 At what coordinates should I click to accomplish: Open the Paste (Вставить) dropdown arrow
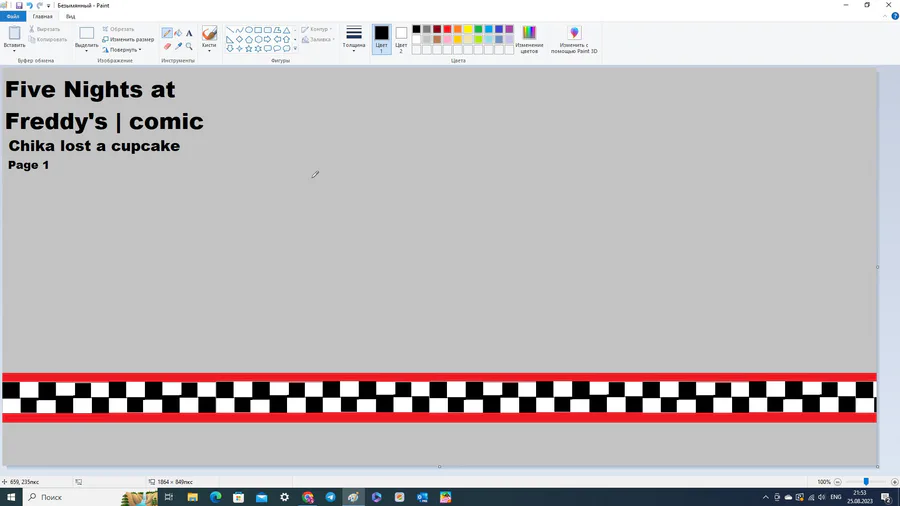click(14, 49)
